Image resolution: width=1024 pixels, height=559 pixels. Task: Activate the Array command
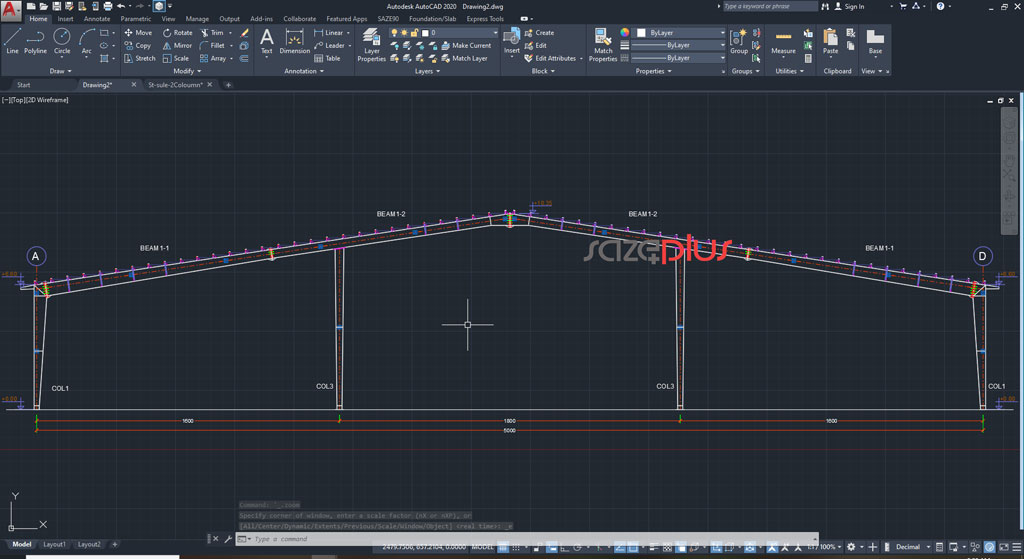coord(213,58)
